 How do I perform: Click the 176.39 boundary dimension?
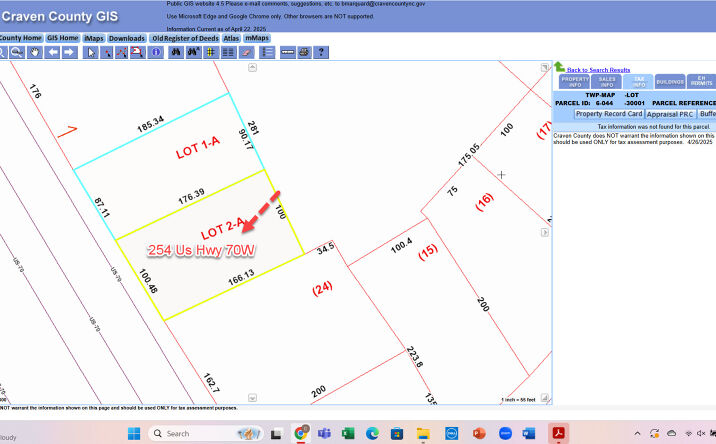tap(191, 196)
